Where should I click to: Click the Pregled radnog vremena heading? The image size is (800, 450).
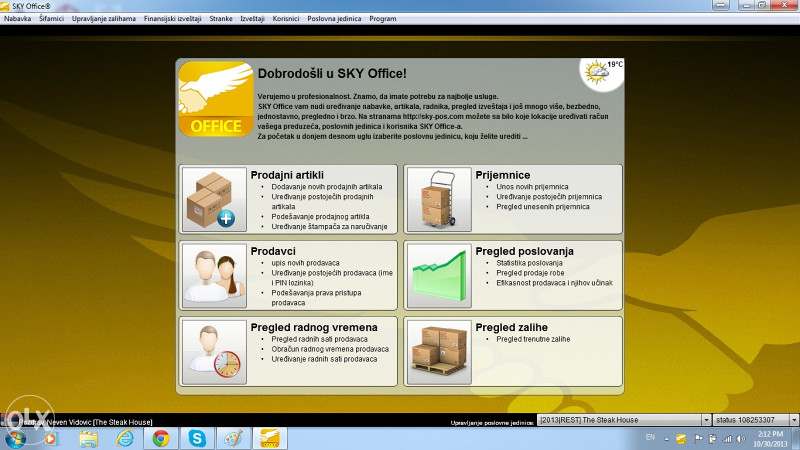tap(314, 328)
